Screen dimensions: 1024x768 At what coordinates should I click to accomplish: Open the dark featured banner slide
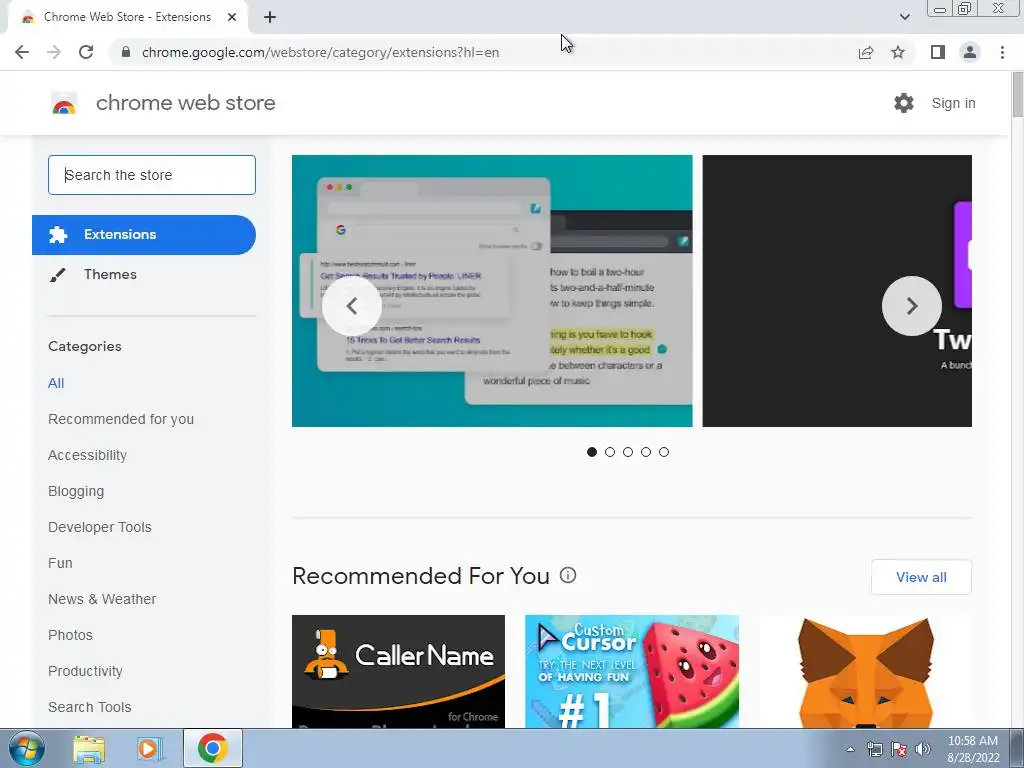(x=837, y=291)
